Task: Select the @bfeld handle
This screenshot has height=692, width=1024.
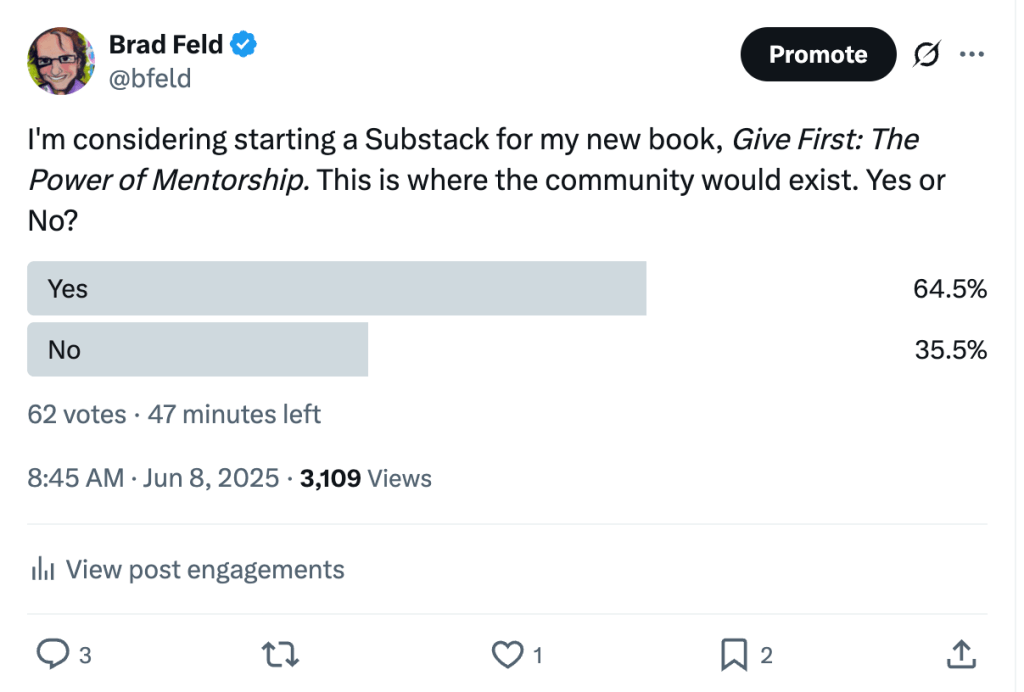Action: tap(150, 78)
